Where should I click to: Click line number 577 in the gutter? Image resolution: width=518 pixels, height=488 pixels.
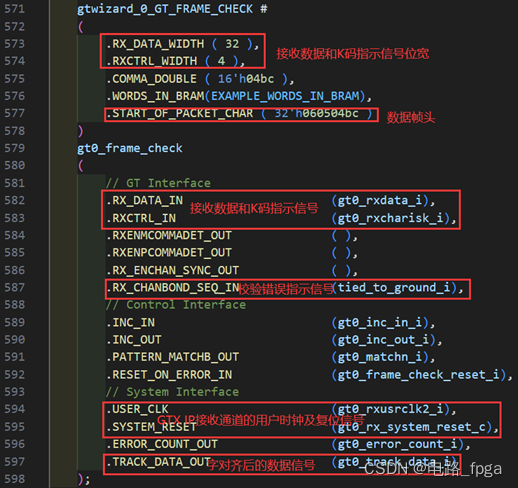[14, 114]
